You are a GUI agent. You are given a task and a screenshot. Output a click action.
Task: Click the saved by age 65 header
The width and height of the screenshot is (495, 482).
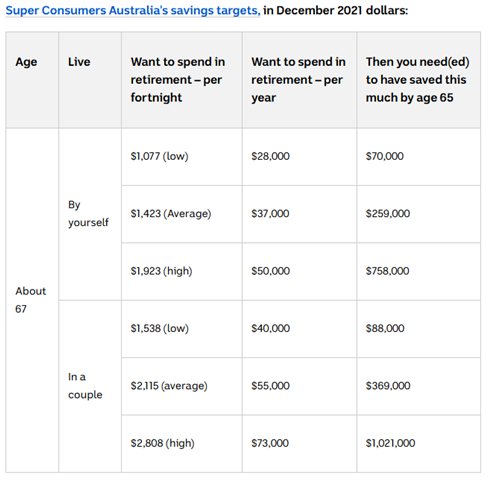[x=417, y=80]
